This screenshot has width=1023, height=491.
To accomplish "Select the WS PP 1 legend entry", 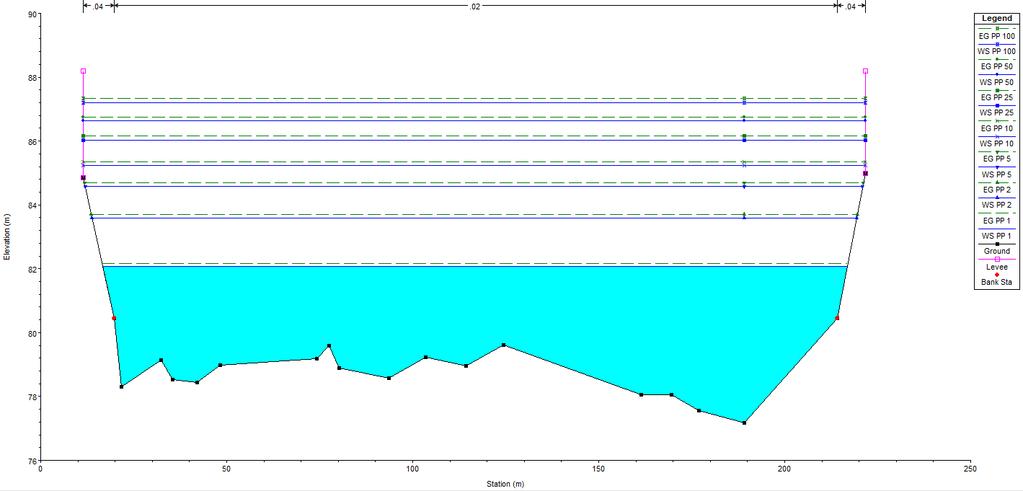I will pos(997,235).
